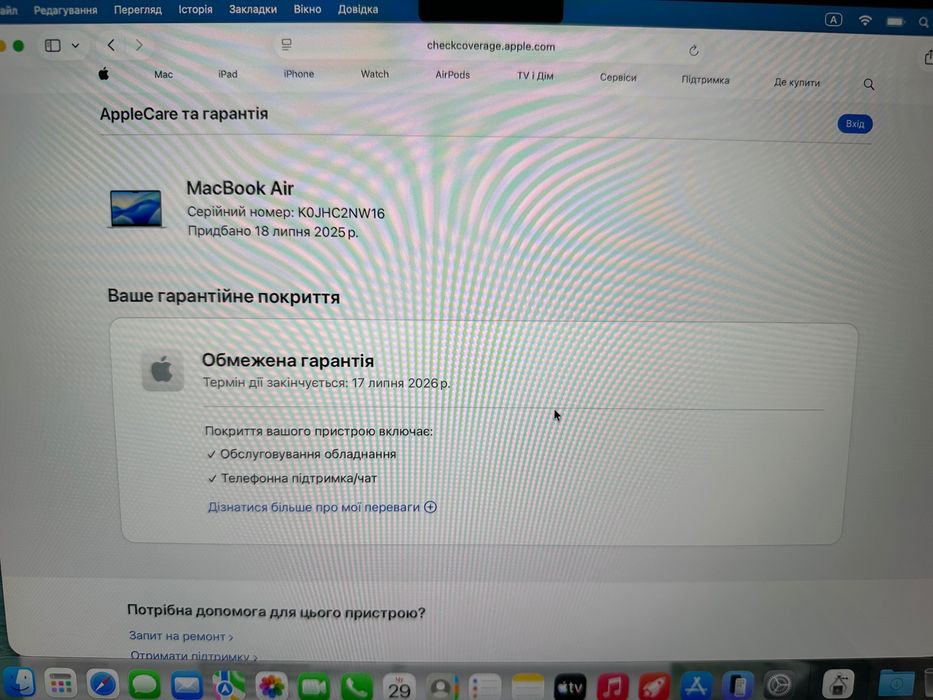Click the battery status icon
This screenshot has width=933, height=700.
[x=896, y=22]
